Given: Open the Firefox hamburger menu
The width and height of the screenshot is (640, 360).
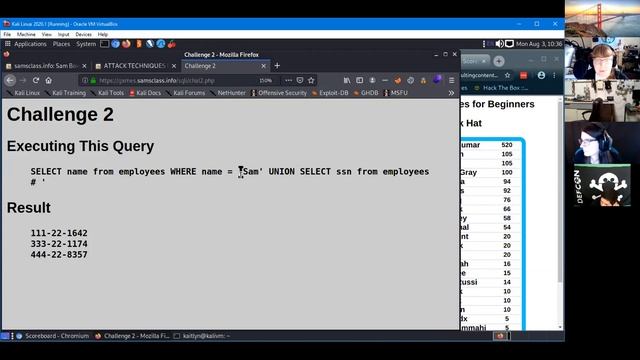Looking at the screenshot, I should pos(451,80).
